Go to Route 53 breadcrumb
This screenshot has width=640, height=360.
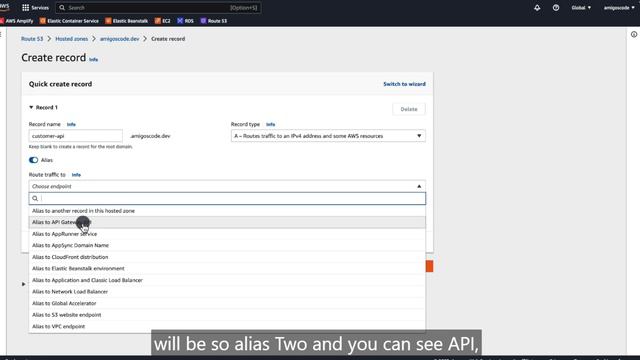tap(32, 39)
